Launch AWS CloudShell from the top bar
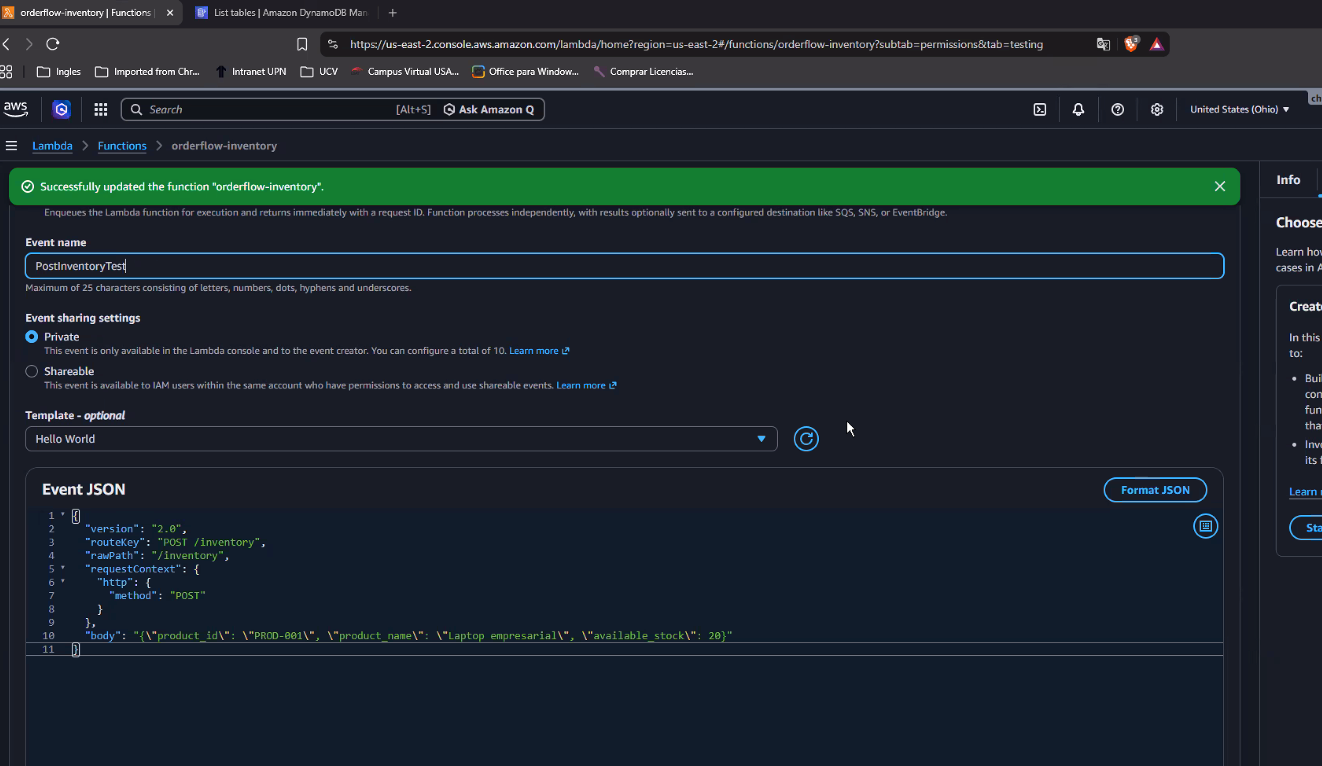This screenshot has height=766, width=1322. tap(1040, 110)
